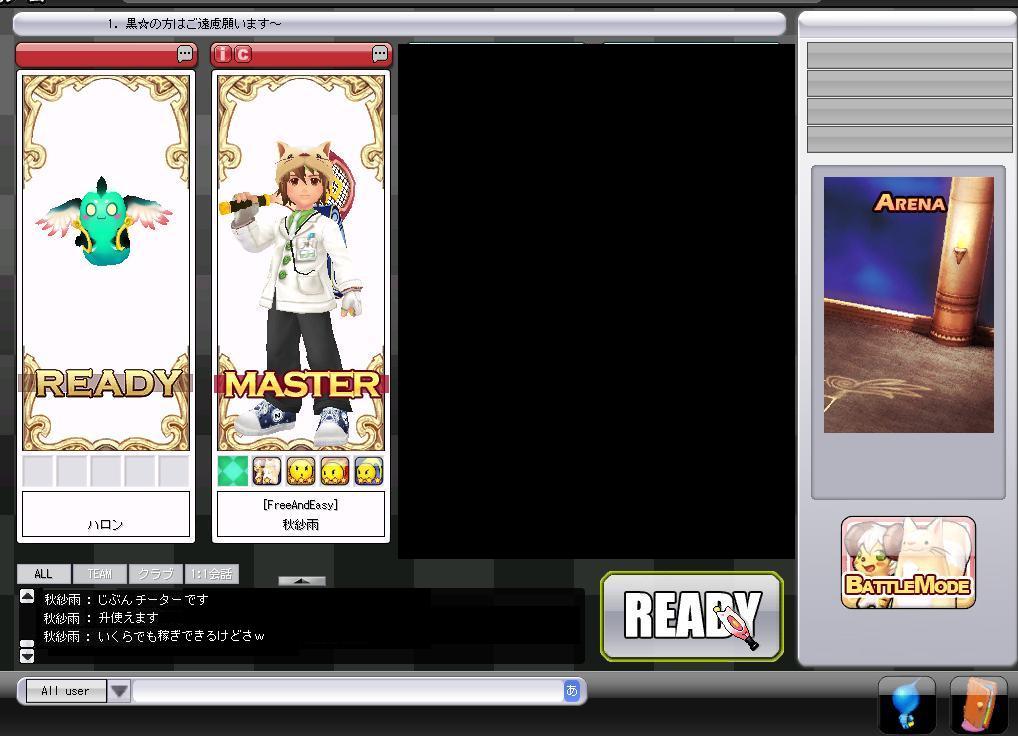Switch to the クラブ chat tab
Image resolution: width=1018 pixels, height=736 pixels.
[155, 574]
